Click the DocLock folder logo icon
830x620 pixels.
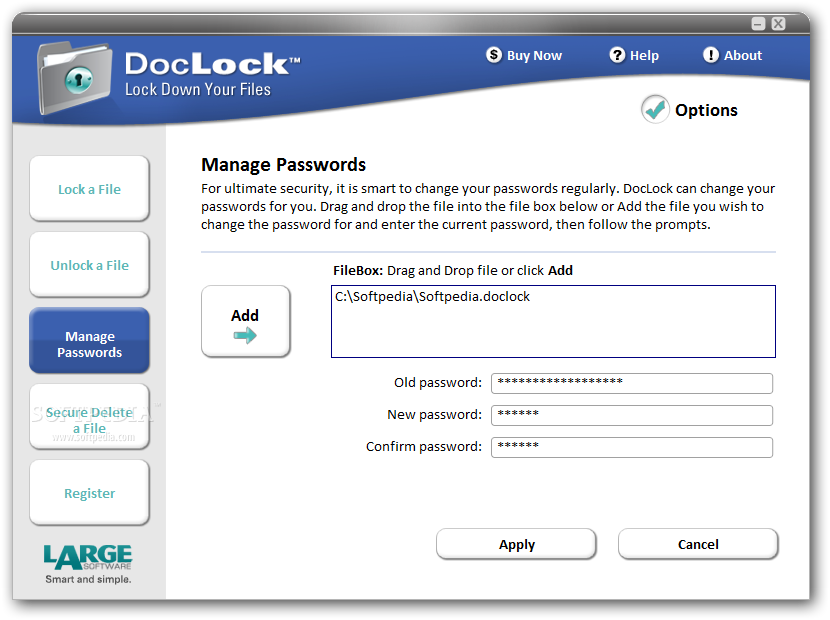tap(74, 78)
